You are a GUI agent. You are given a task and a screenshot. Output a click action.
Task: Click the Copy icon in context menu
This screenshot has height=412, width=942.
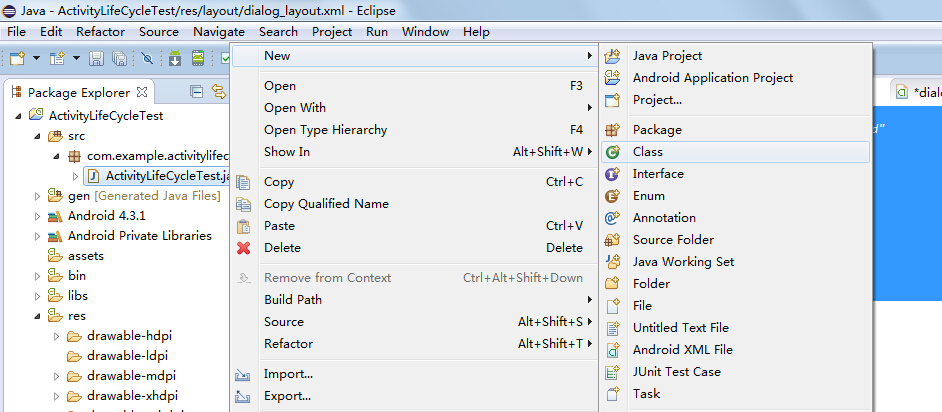(x=243, y=182)
